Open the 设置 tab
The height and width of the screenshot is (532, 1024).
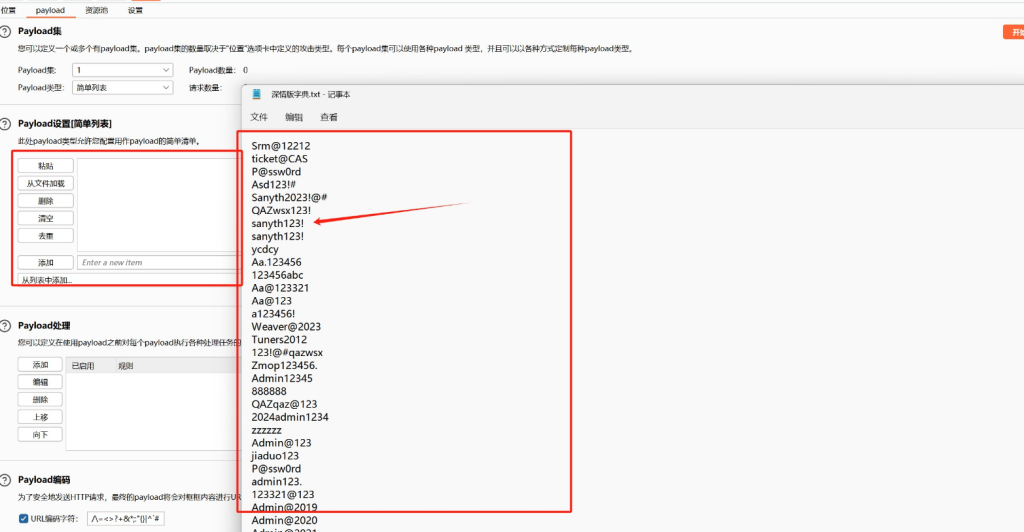coord(135,10)
